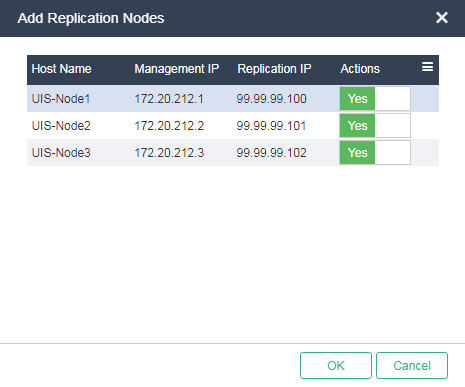Image resolution: width=465 pixels, height=387 pixels.
Task: Click replication IP 99.99.99.102
Action: coord(271,153)
